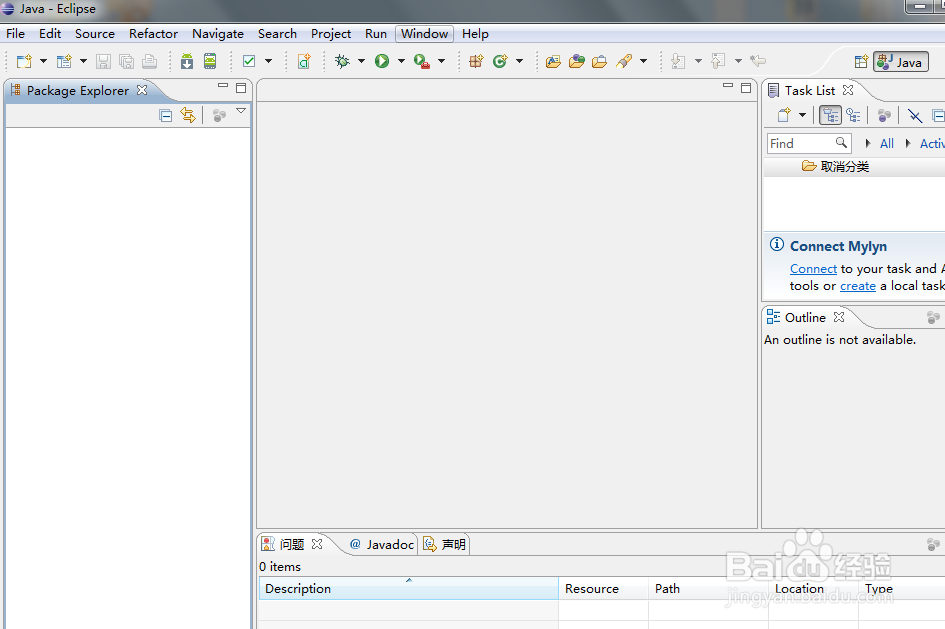This screenshot has width=945, height=629.
Task: Open the Edit menu
Action: [50, 34]
